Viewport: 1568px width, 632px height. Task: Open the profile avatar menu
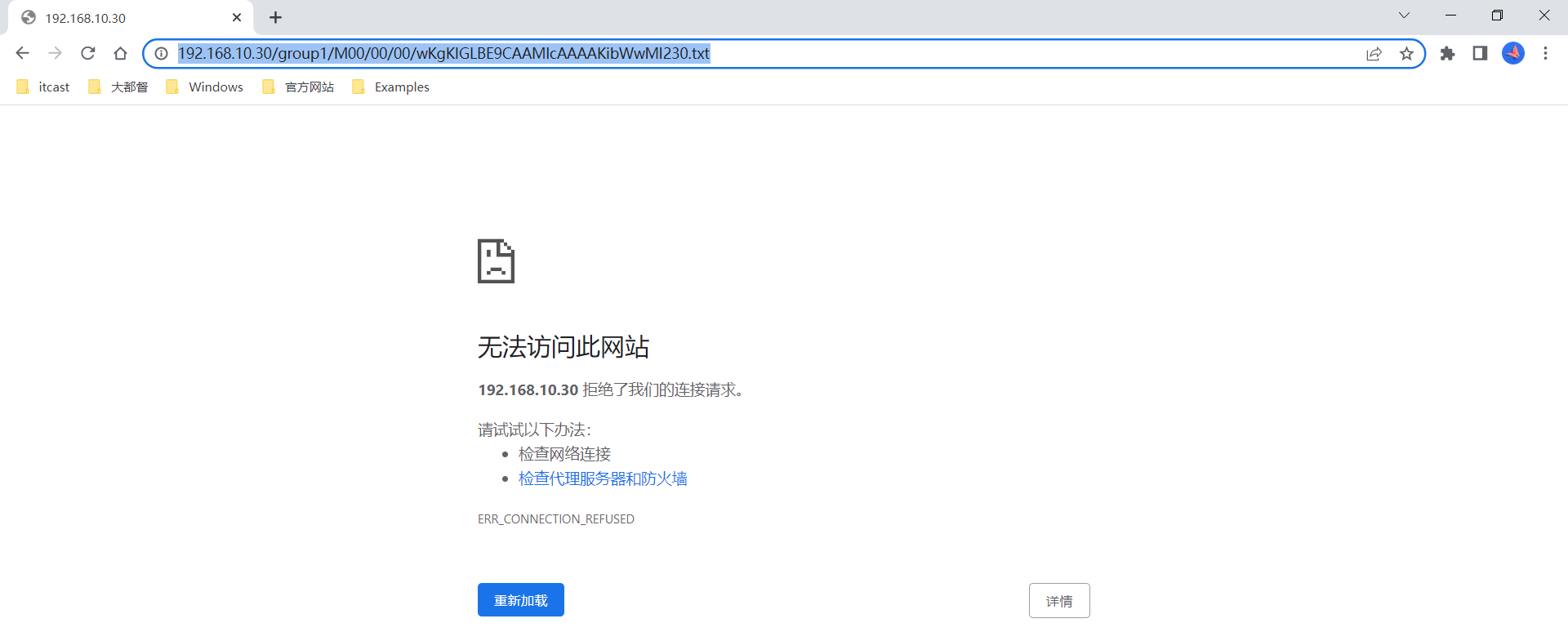pyautogui.click(x=1513, y=53)
